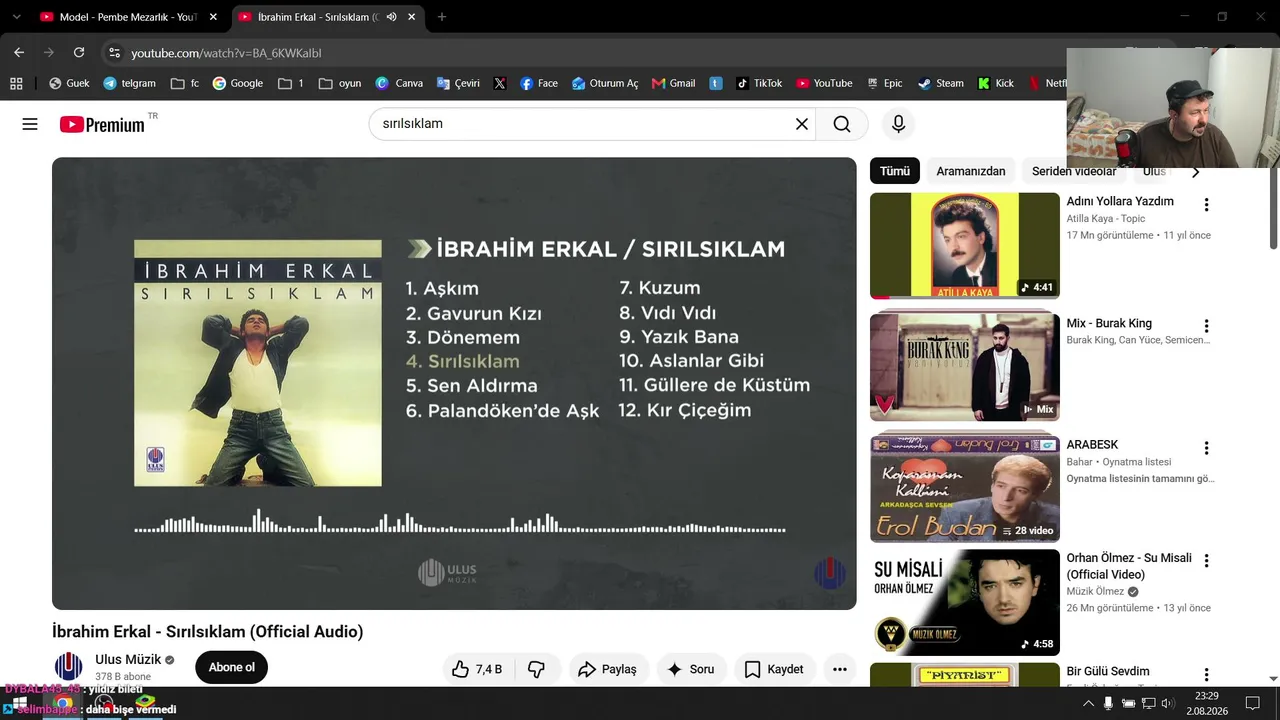Open the Mix - Burak King thumbnail
Screen dimensions: 1280x720
(965, 367)
